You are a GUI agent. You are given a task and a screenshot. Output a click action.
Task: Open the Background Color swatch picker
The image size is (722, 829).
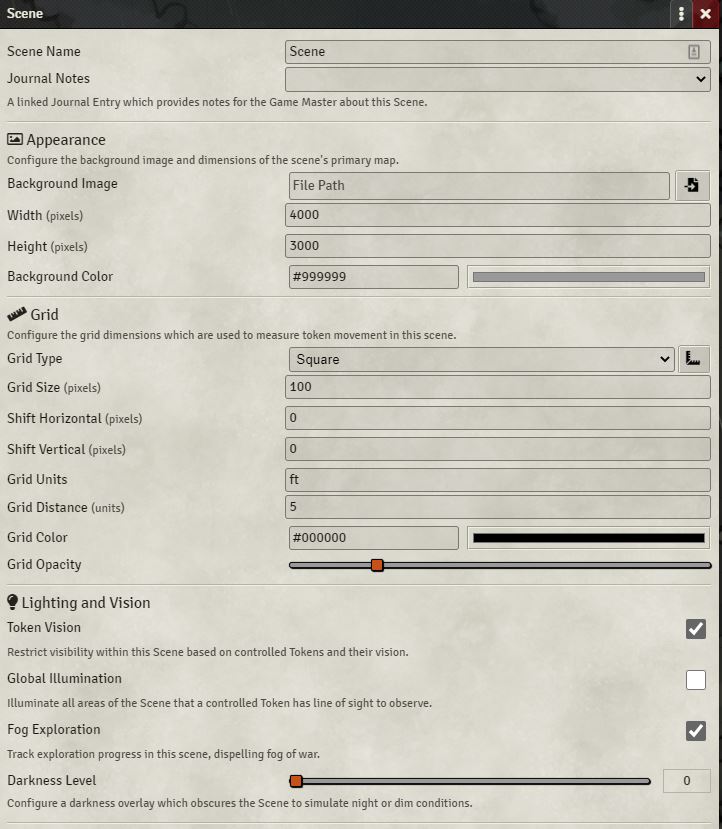click(588, 277)
